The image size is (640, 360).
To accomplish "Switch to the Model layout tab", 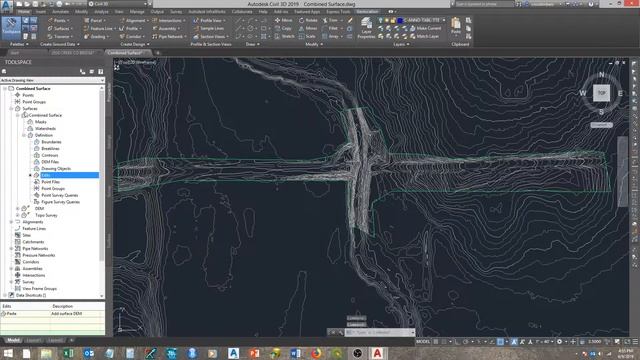I will pyautogui.click(x=13, y=340).
